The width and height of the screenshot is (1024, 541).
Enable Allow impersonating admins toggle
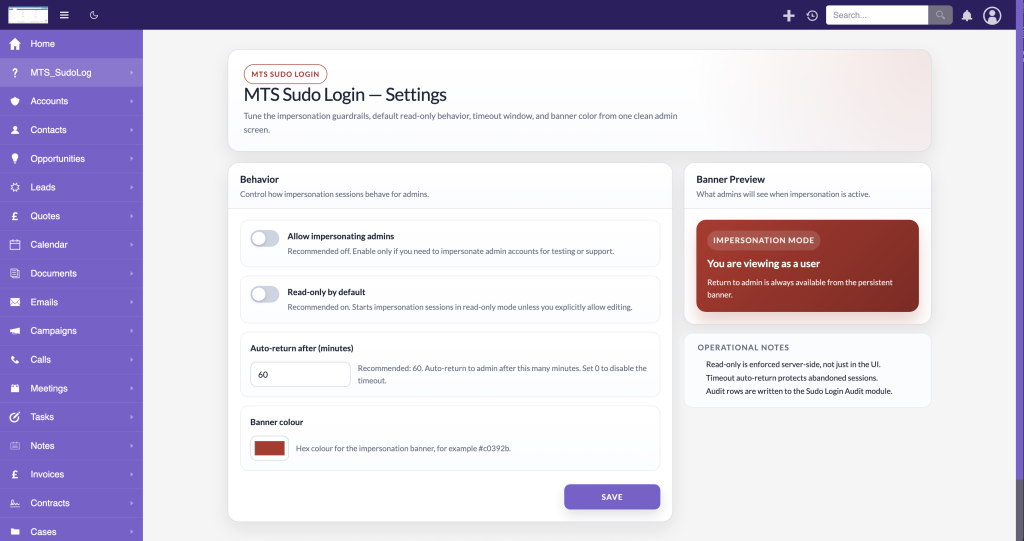tap(264, 238)
